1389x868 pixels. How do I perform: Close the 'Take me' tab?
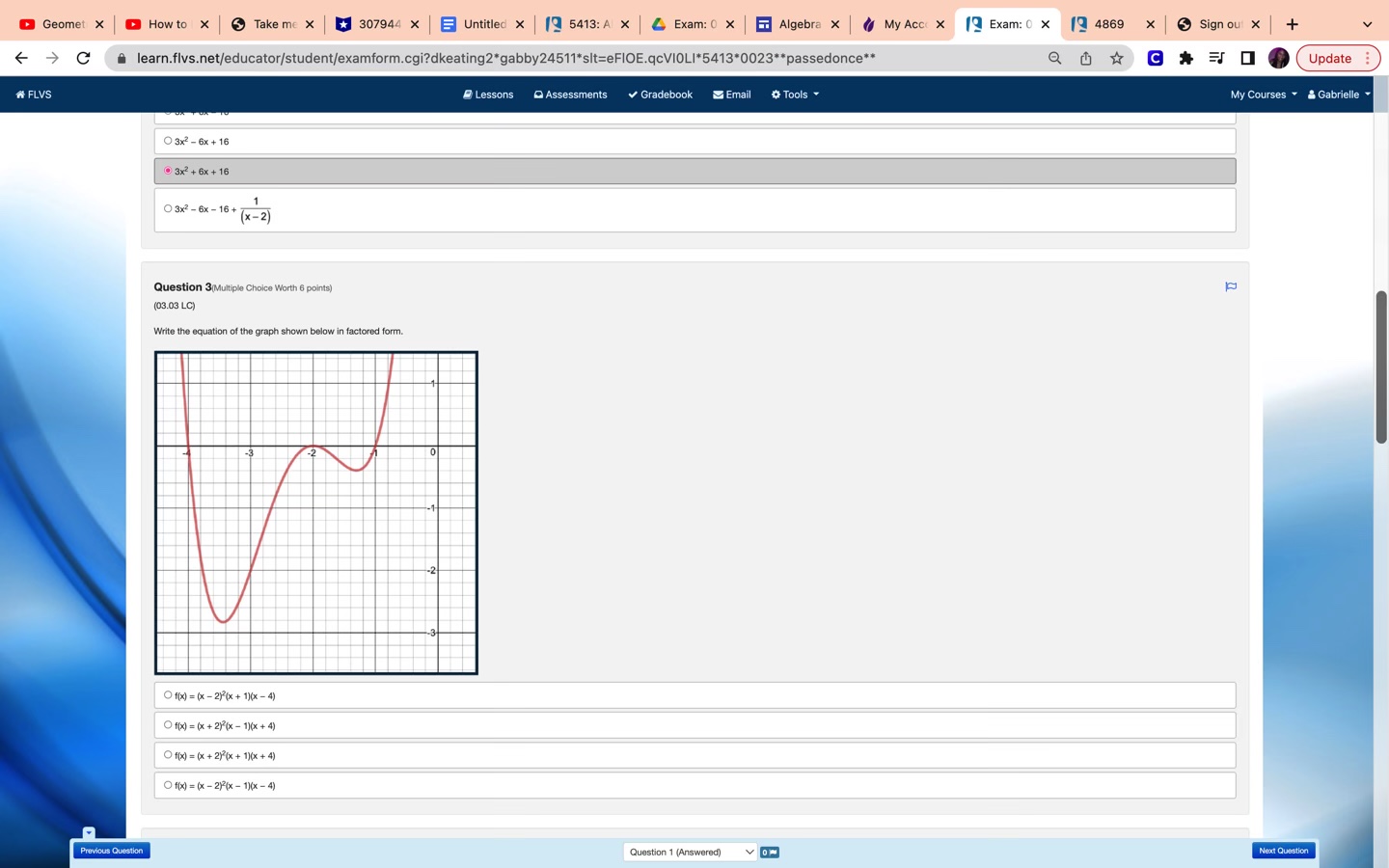pyautogui.click(x=310, y=24)
